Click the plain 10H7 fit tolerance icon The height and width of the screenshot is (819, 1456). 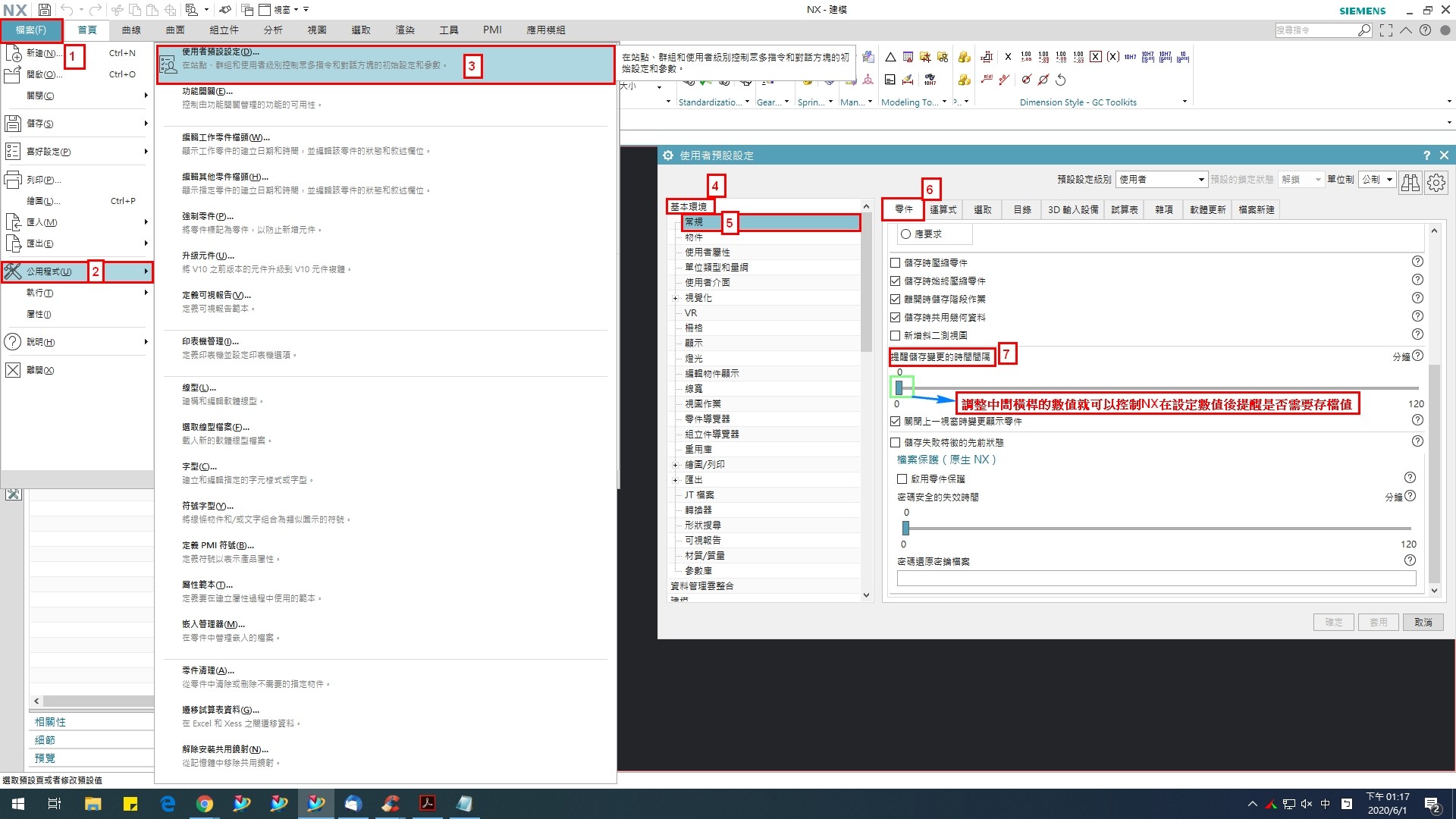1130,57
